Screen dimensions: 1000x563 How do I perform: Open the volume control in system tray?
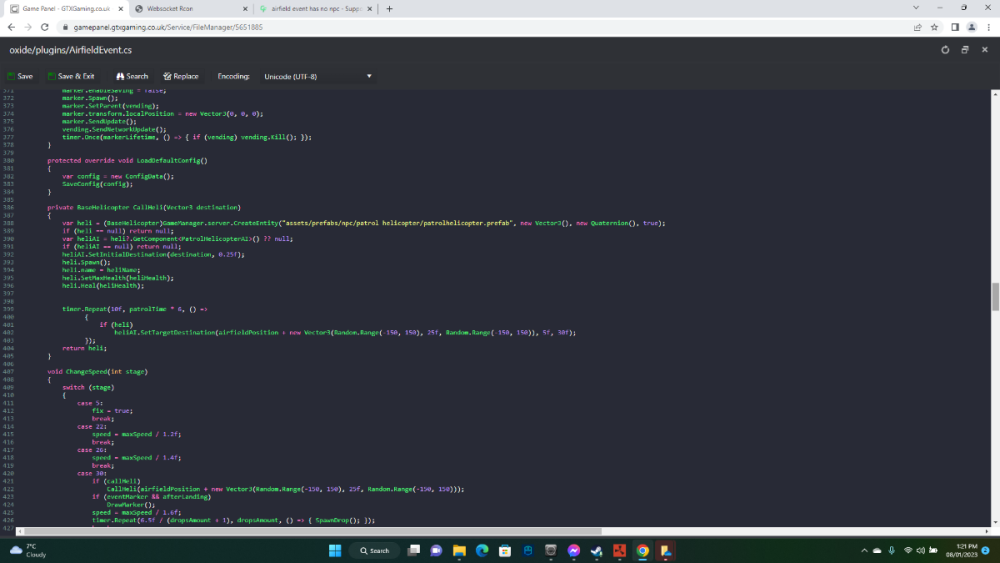coord(920,550)
